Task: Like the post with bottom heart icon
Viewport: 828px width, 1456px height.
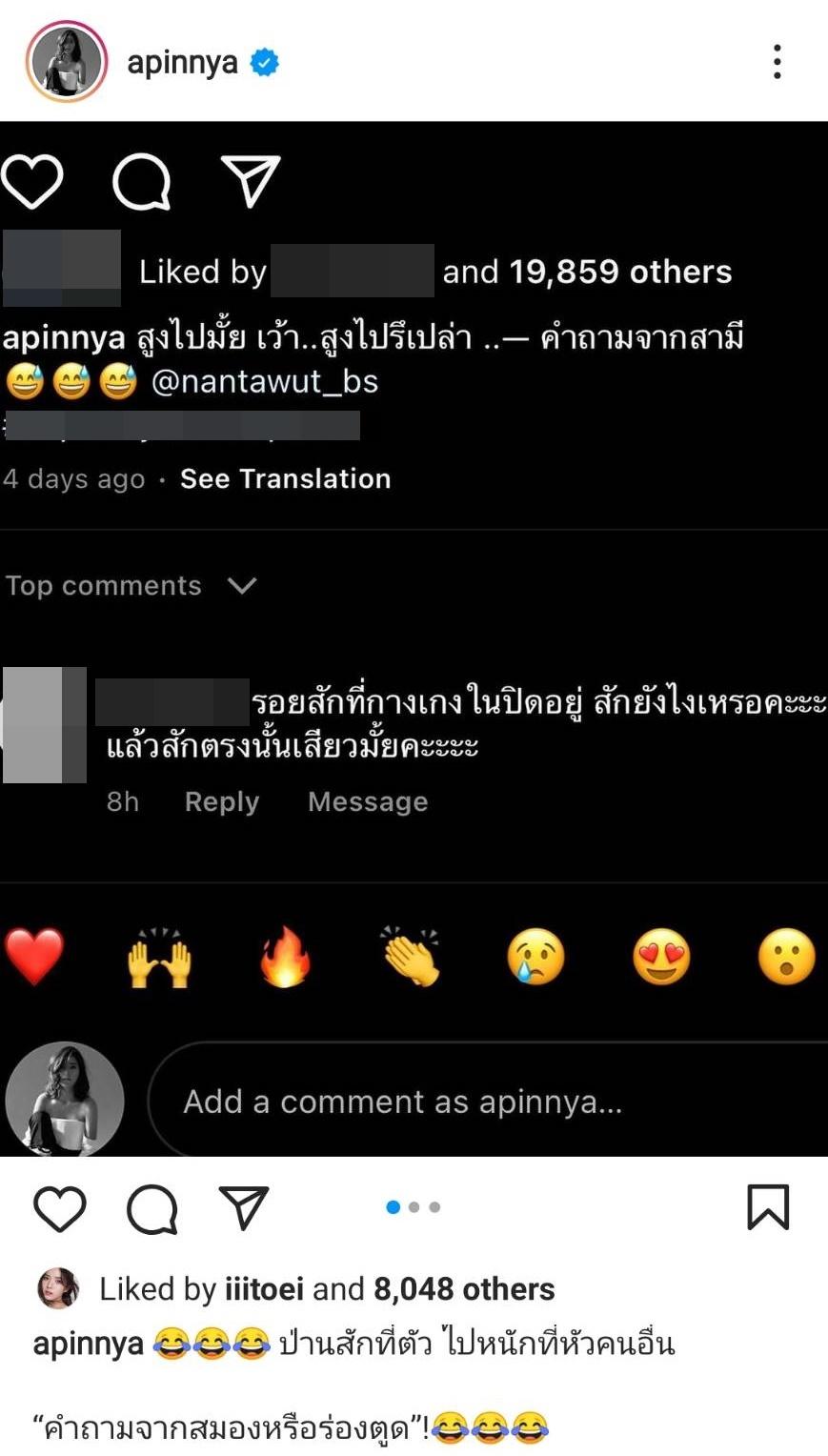Action: point(60,1208)
